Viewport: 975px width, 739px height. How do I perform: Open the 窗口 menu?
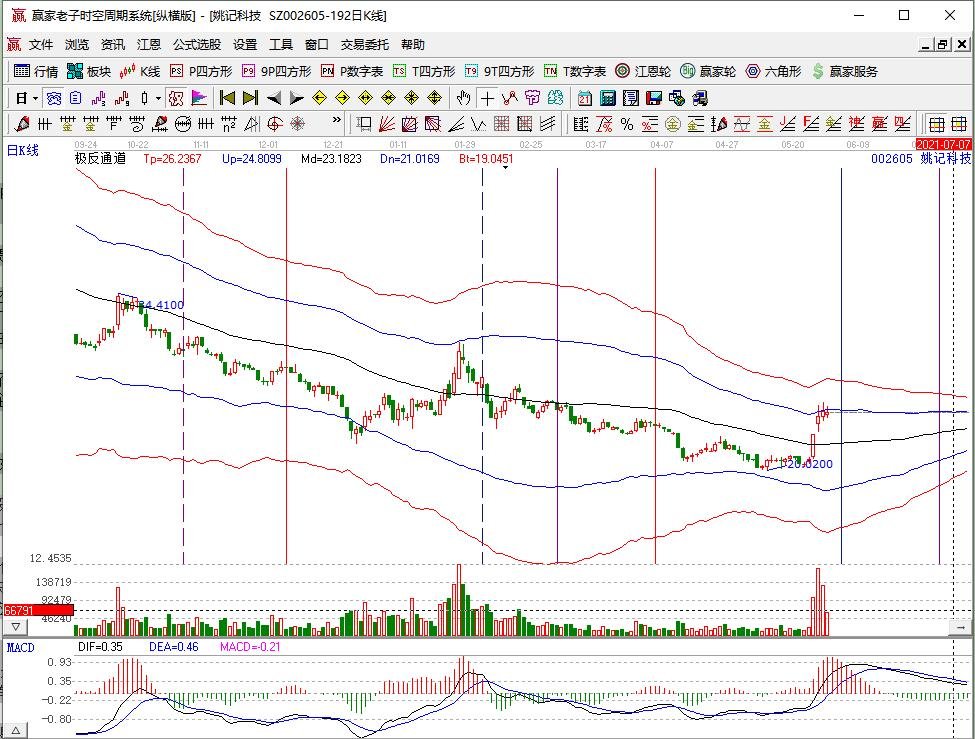tap(317, 45)
